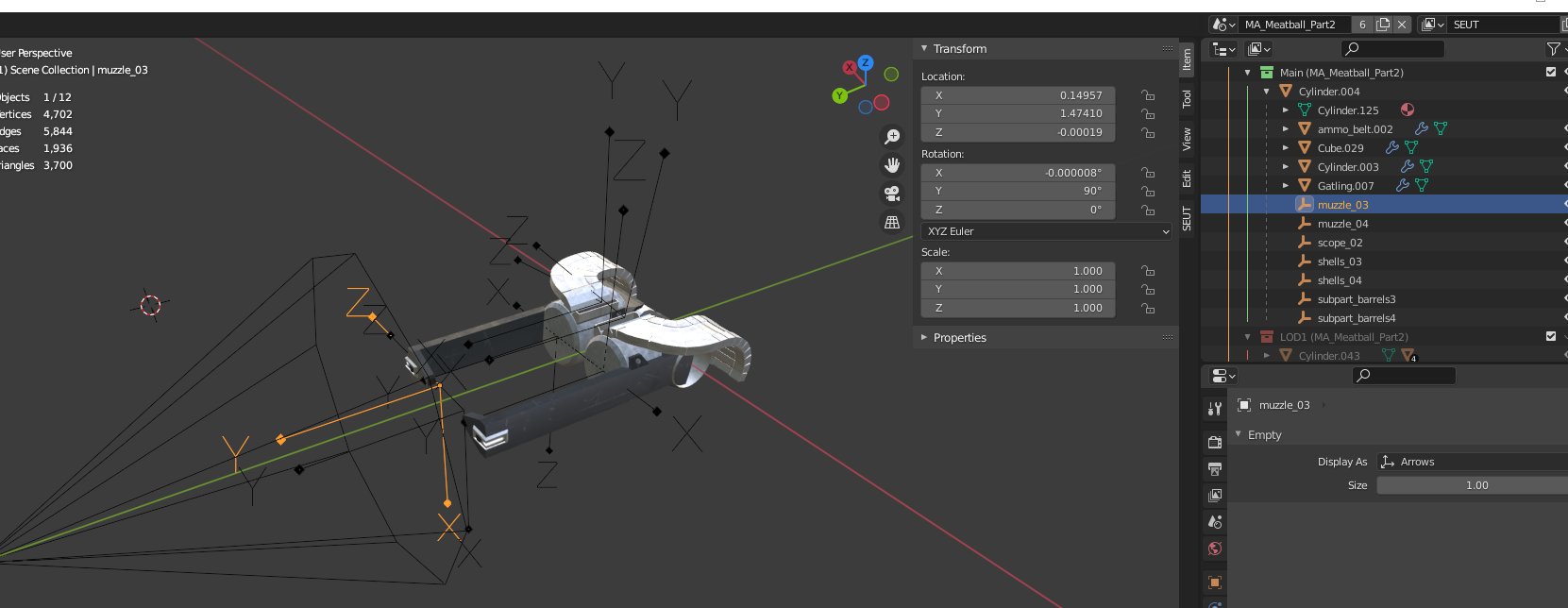Click the Location X value field
Screen dimensions: 1568x608
(1019, 95)
